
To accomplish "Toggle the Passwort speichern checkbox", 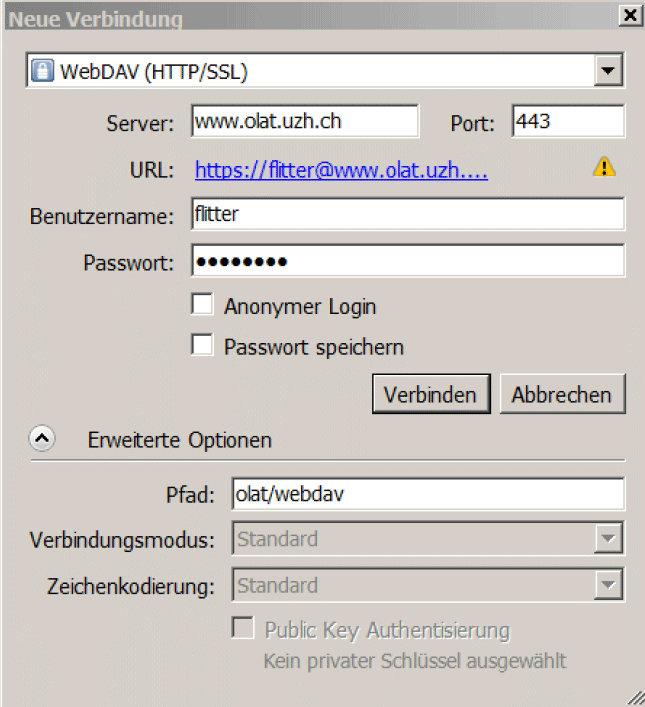I will pyautogui.click(x=203, y=345).
